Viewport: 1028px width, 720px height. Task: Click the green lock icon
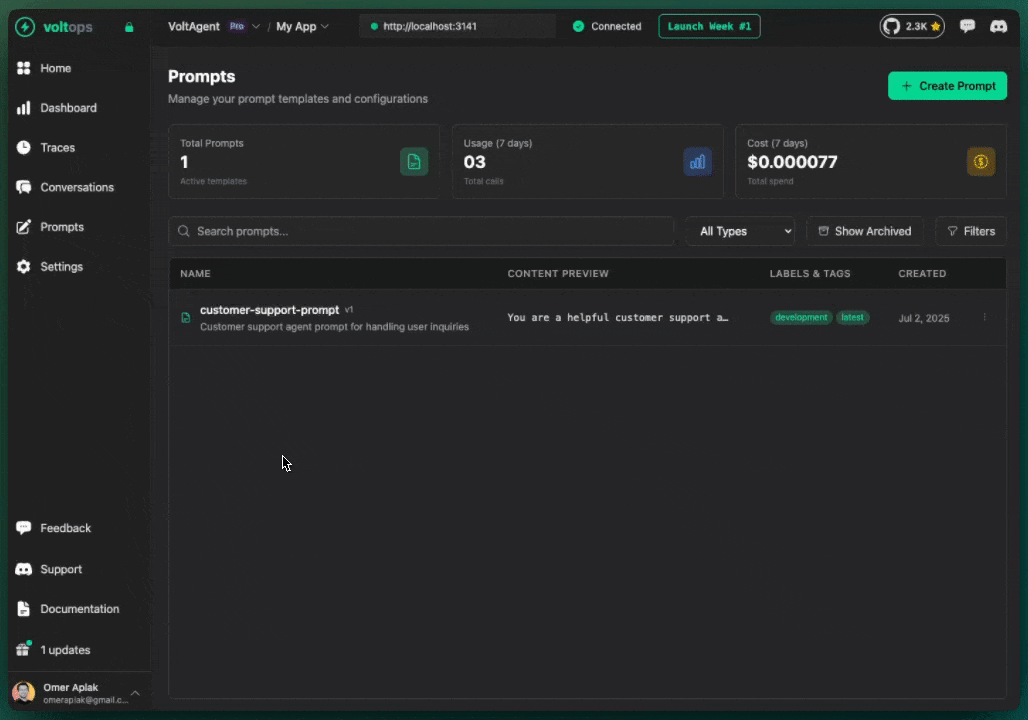point(129,27)
